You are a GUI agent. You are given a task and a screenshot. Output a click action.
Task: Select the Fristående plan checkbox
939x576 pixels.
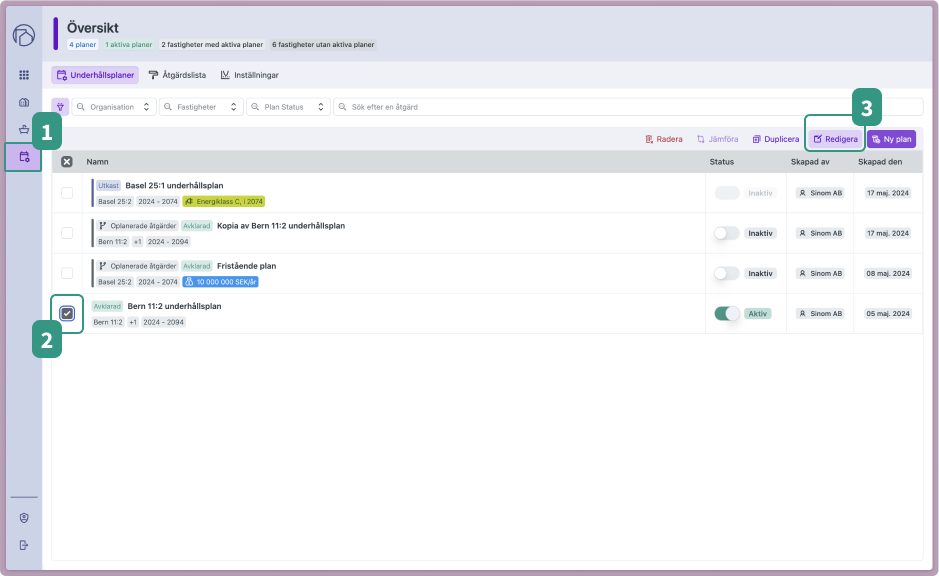click(x=67, y=273)
